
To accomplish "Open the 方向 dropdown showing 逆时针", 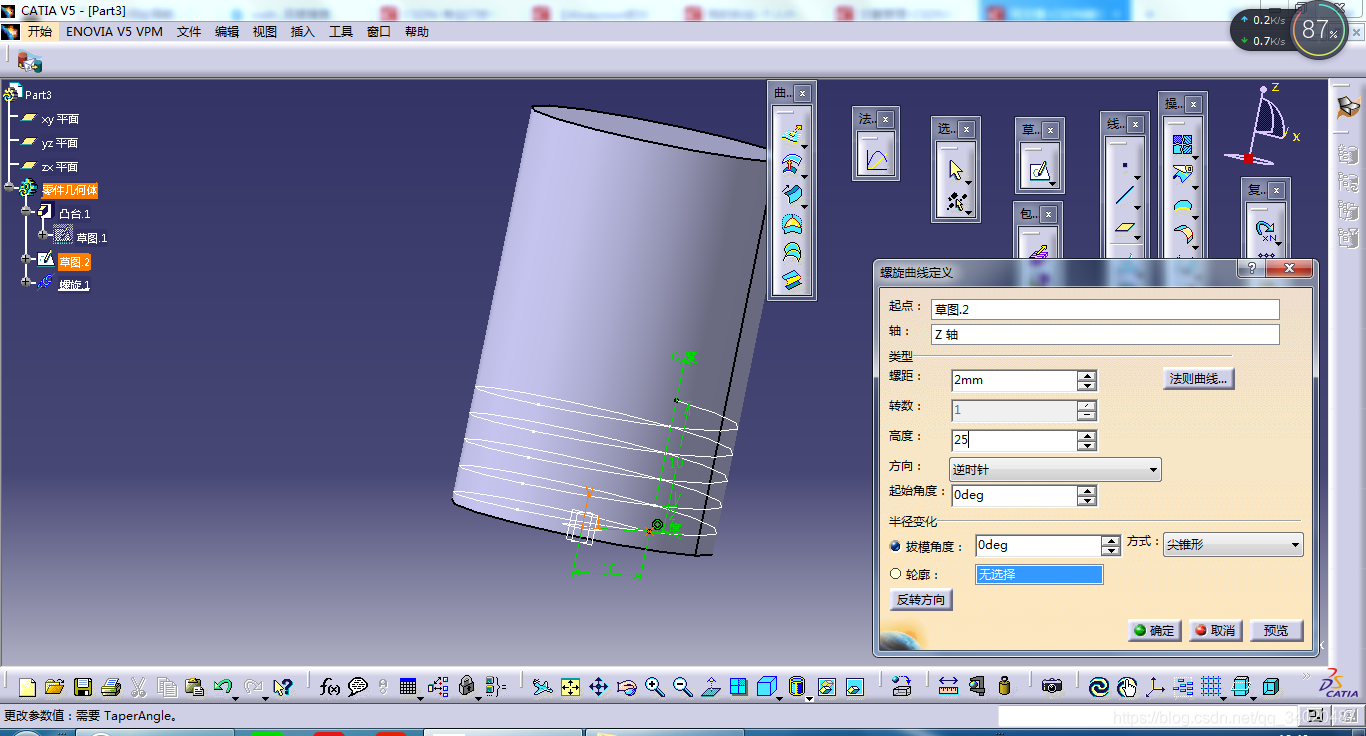I will pos(1054,468).
